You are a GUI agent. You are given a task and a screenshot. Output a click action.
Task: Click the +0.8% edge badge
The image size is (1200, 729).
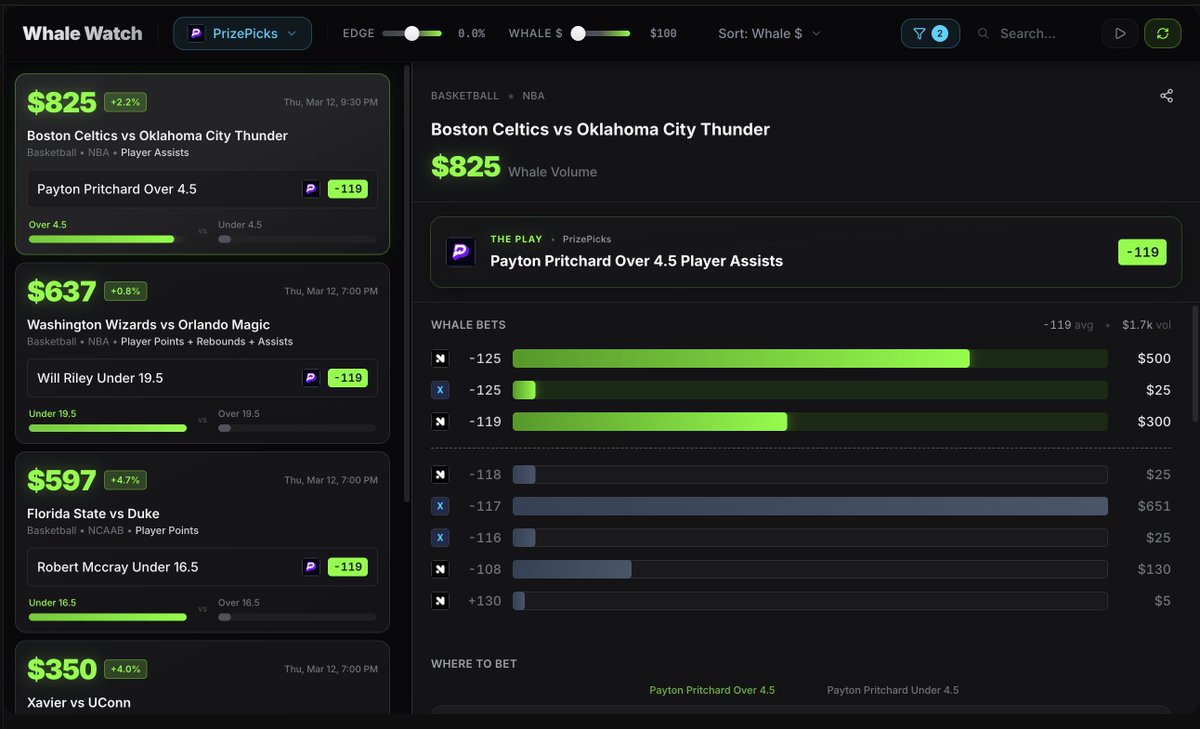pyautogui.click(x=126, y=291)
